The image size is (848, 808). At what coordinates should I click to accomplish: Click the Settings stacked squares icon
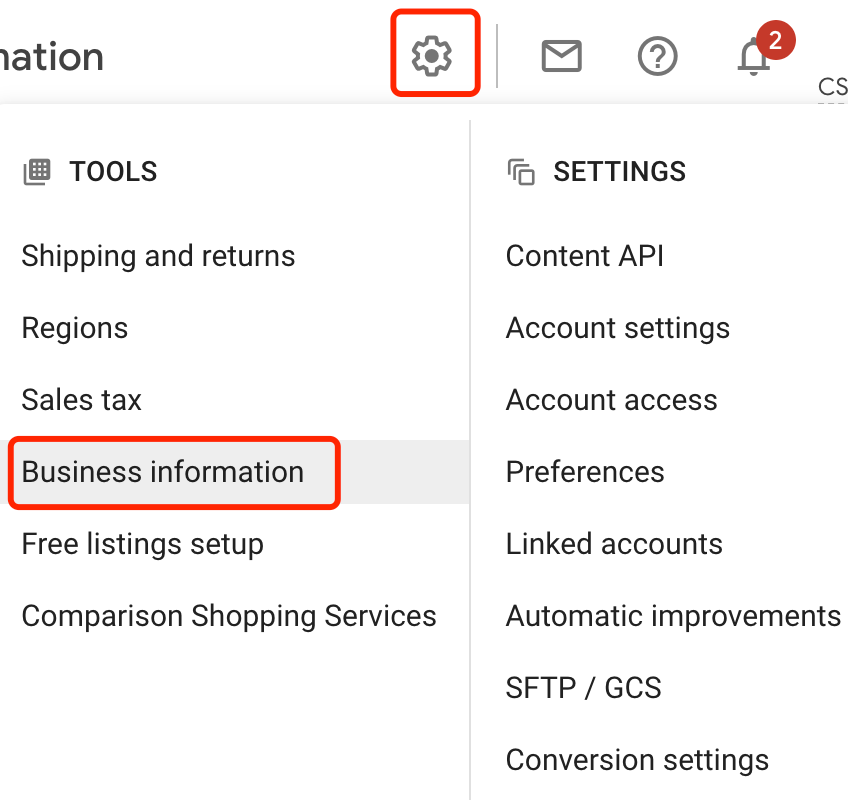coord(521,172)
